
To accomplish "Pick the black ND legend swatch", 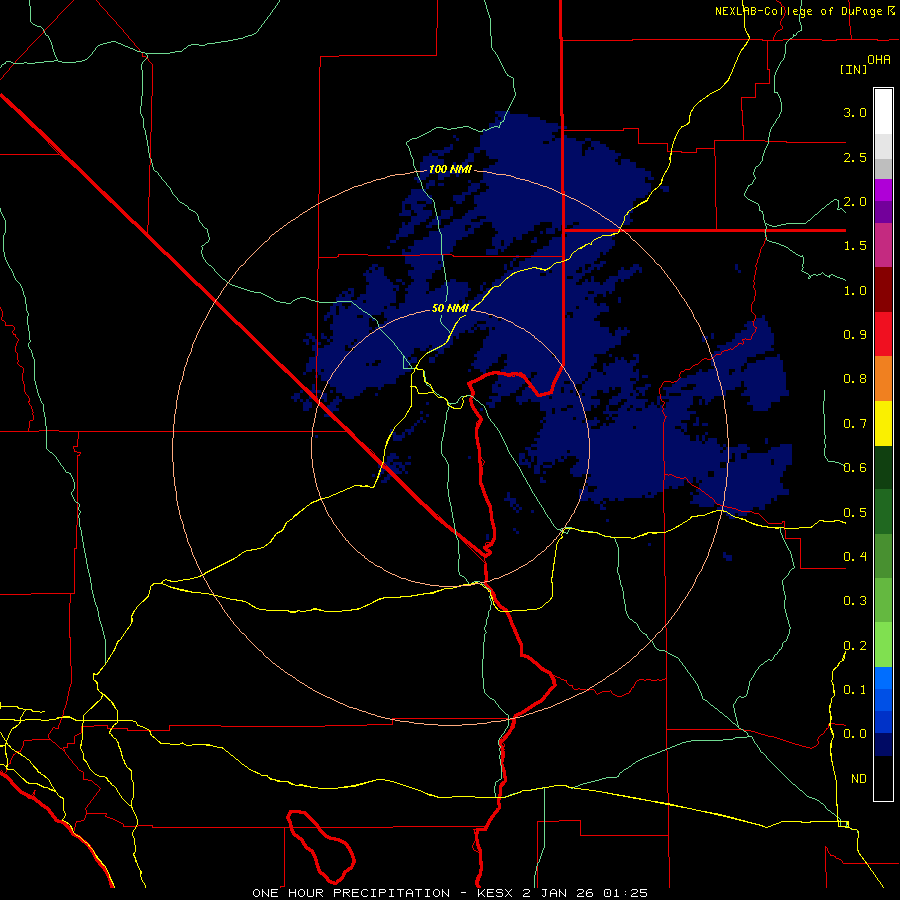I will (x=883, y=778).
